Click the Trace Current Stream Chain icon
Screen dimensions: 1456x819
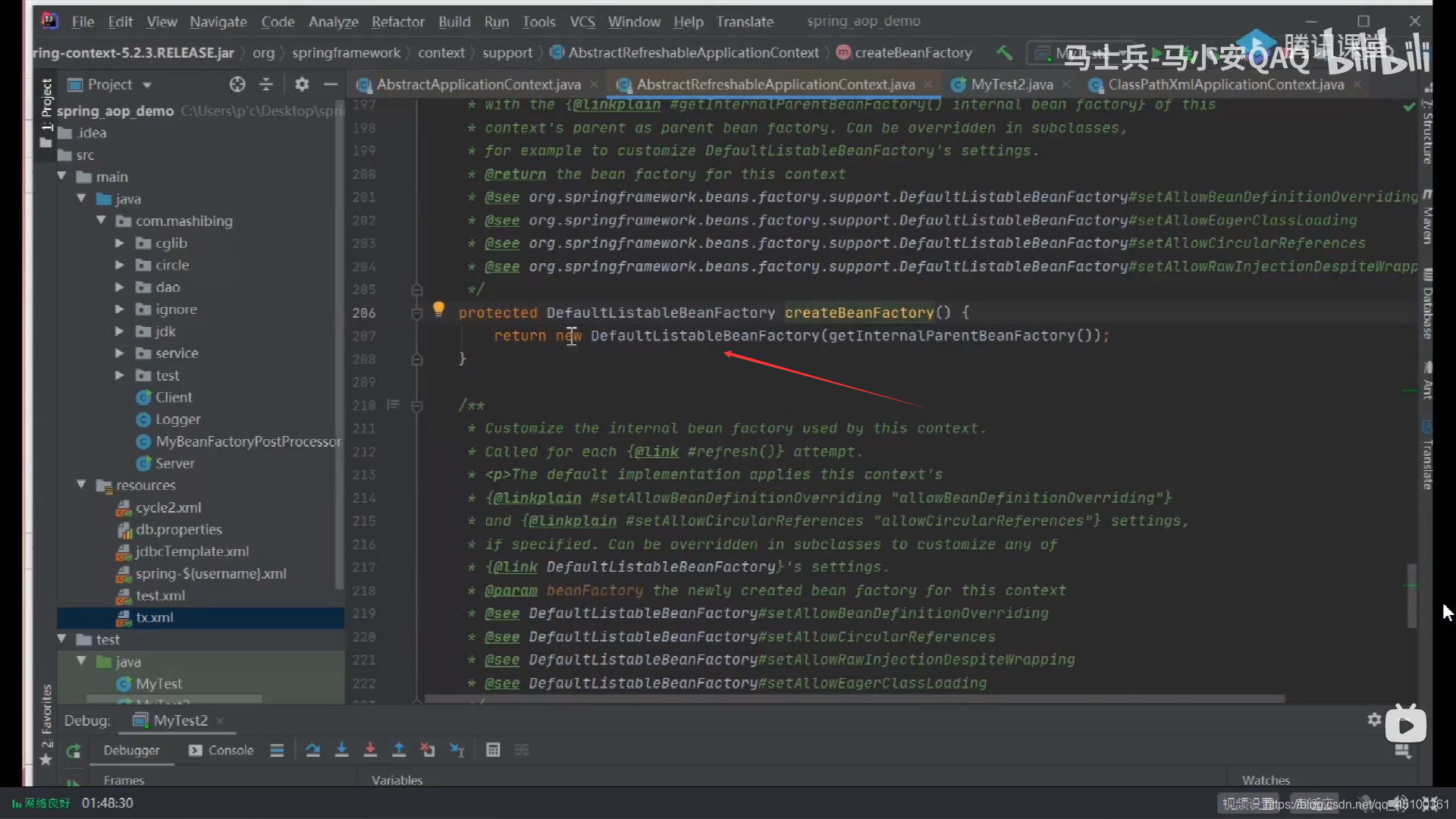522,750
